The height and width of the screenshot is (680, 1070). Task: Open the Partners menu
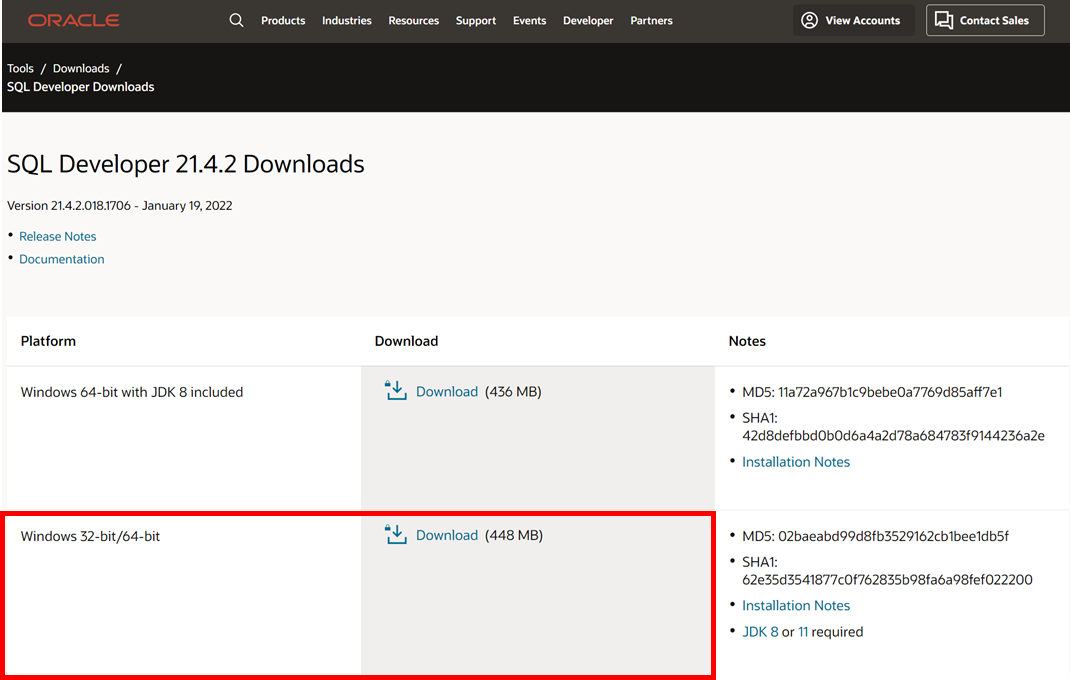pyautogui.click(x=652, y=20)
